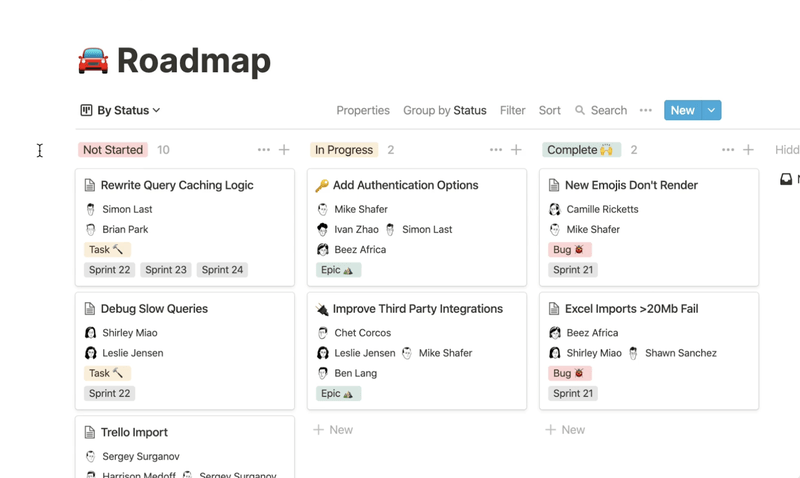
Task: Click the board view icon beside By Status
Action: [x=86, y=110]
